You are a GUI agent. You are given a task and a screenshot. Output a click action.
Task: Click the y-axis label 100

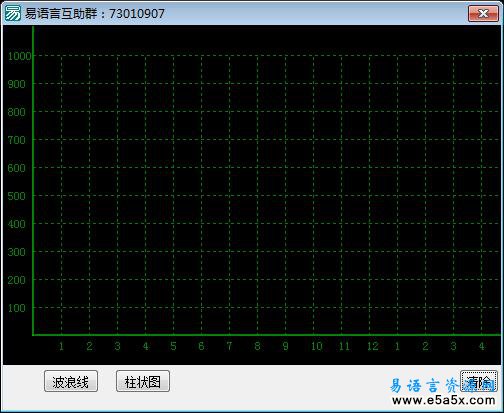(x=17, y=308)
